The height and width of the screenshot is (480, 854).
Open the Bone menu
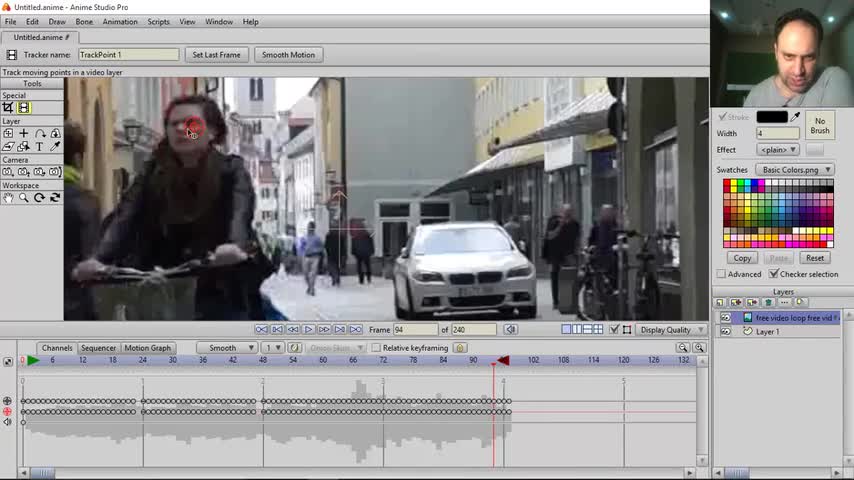(84, 22)
